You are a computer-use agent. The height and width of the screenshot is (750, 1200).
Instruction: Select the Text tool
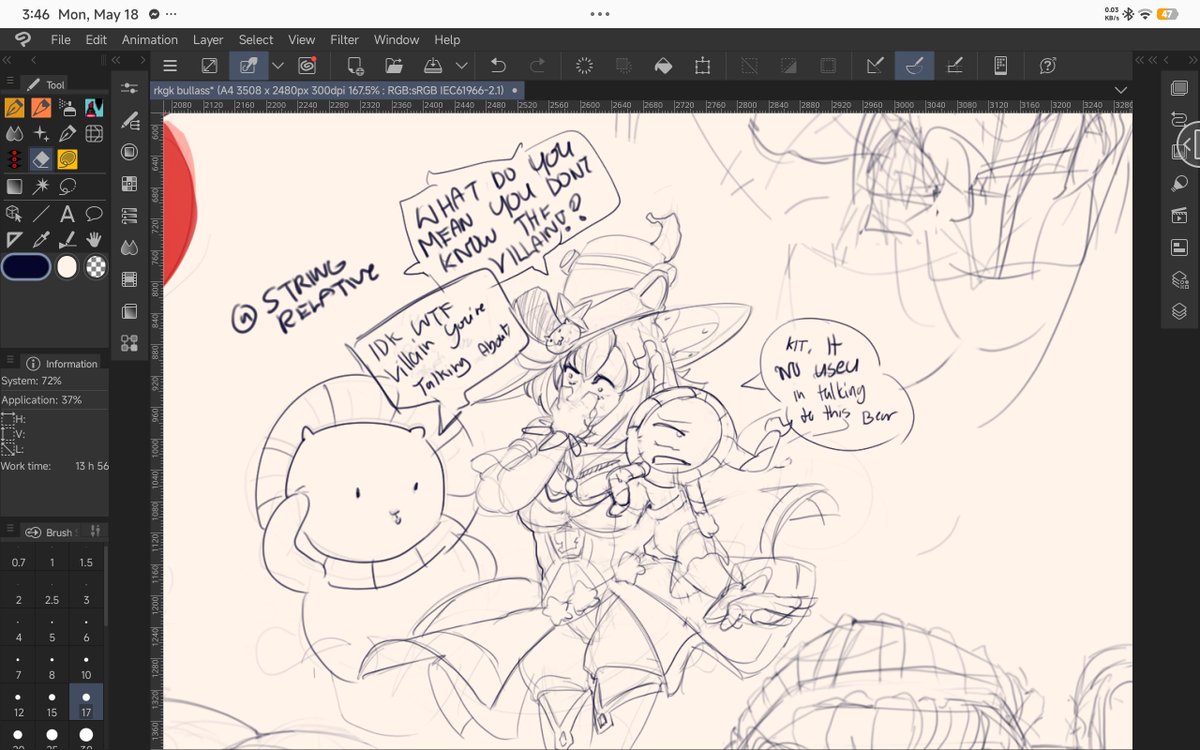pos(68,213)
